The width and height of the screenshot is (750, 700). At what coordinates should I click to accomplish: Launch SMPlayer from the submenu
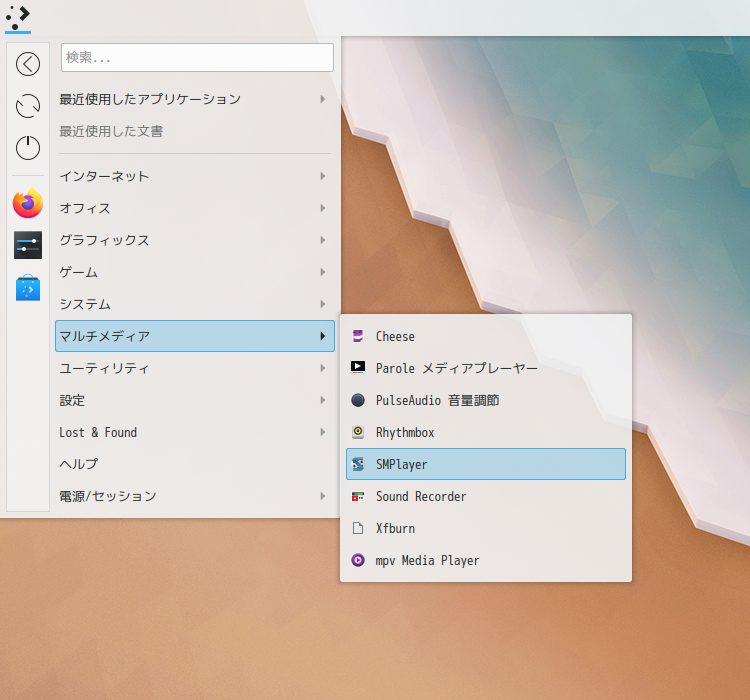pyautogui.click(x=485, y=464)
